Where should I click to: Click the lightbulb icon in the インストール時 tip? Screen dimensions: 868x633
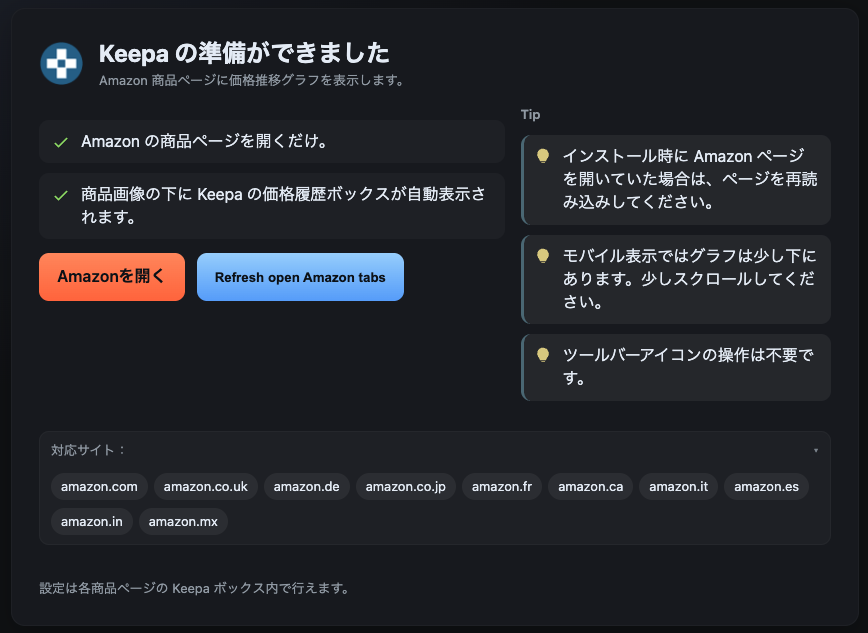pos(543,156)
